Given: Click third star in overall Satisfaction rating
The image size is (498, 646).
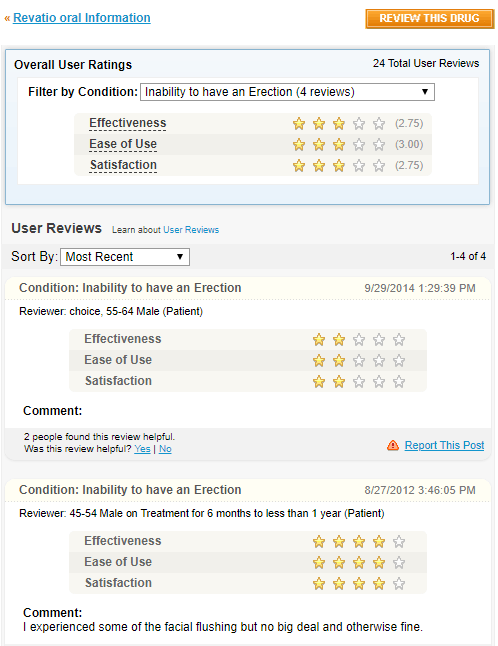Looking at the screenshot, I should pyautogui.click(x=339, y=166).
